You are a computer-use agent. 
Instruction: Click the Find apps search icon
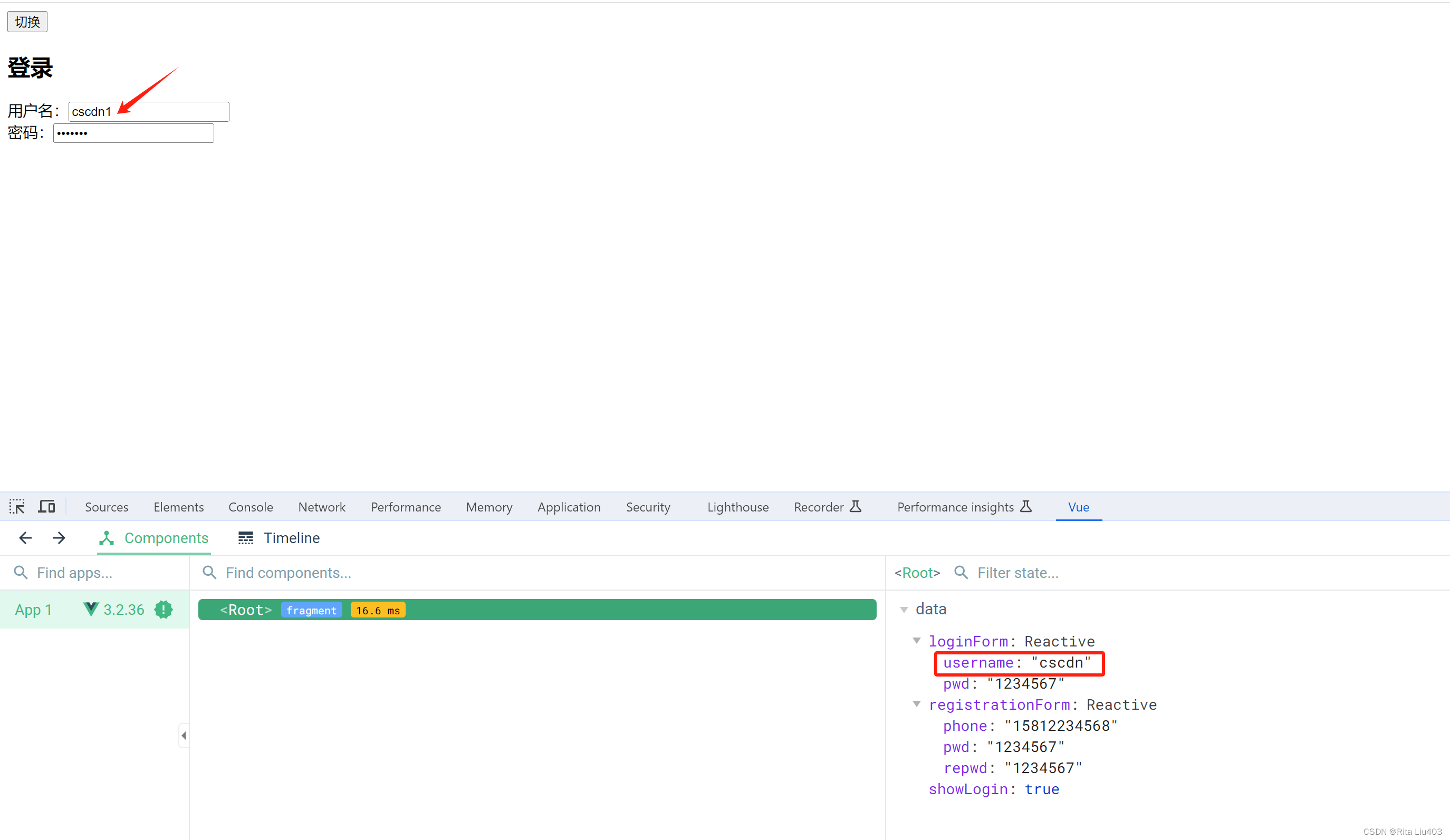coord(21,573)
